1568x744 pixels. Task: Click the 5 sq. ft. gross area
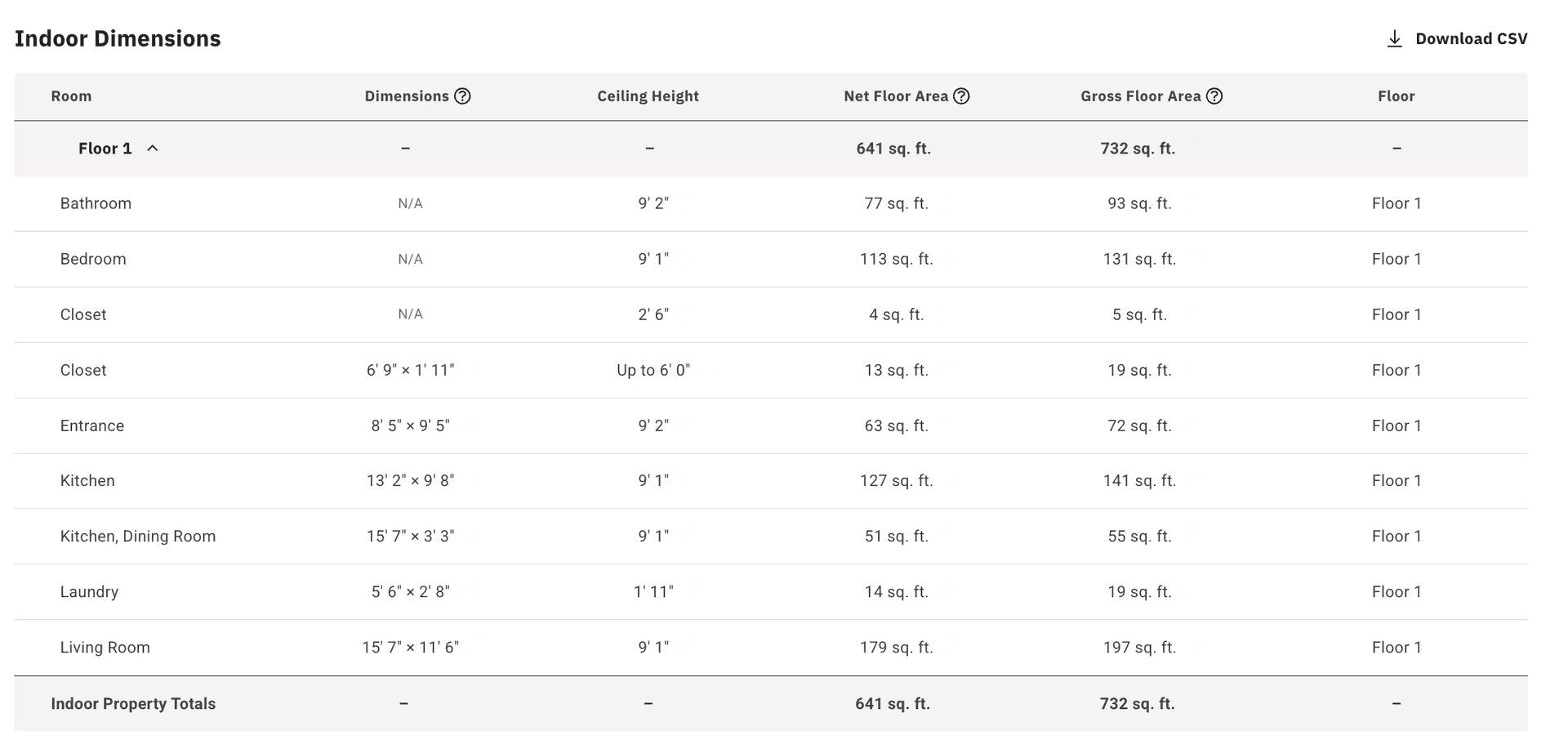(x=1139, y=314)
